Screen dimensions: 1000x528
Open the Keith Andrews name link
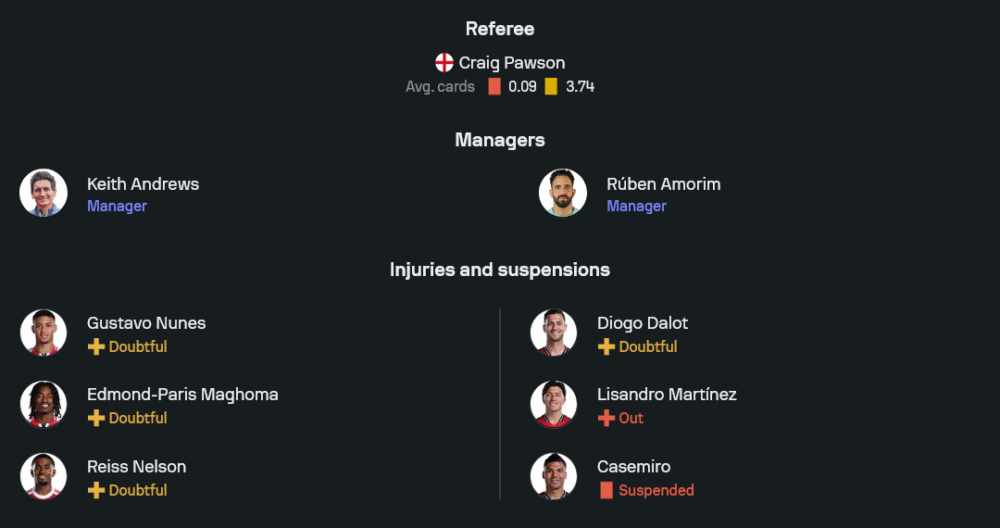coord(143,184)
